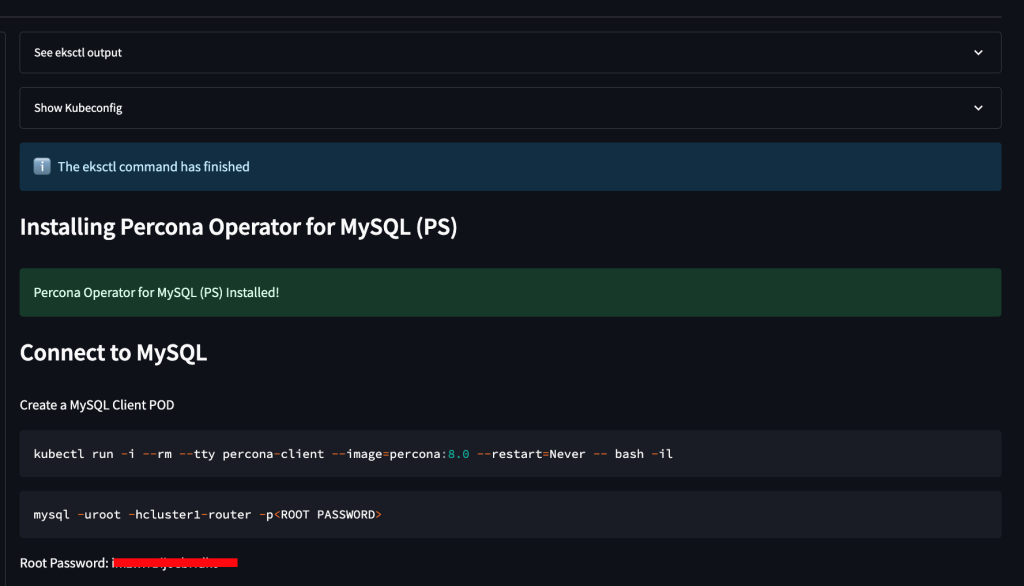Toggle visibility of the kubectl run code block
Viewport: 1024px width, 586px height.
510,453
